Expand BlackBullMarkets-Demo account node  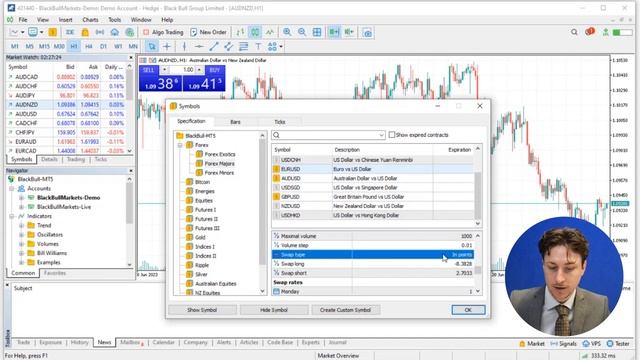(21, 198)
